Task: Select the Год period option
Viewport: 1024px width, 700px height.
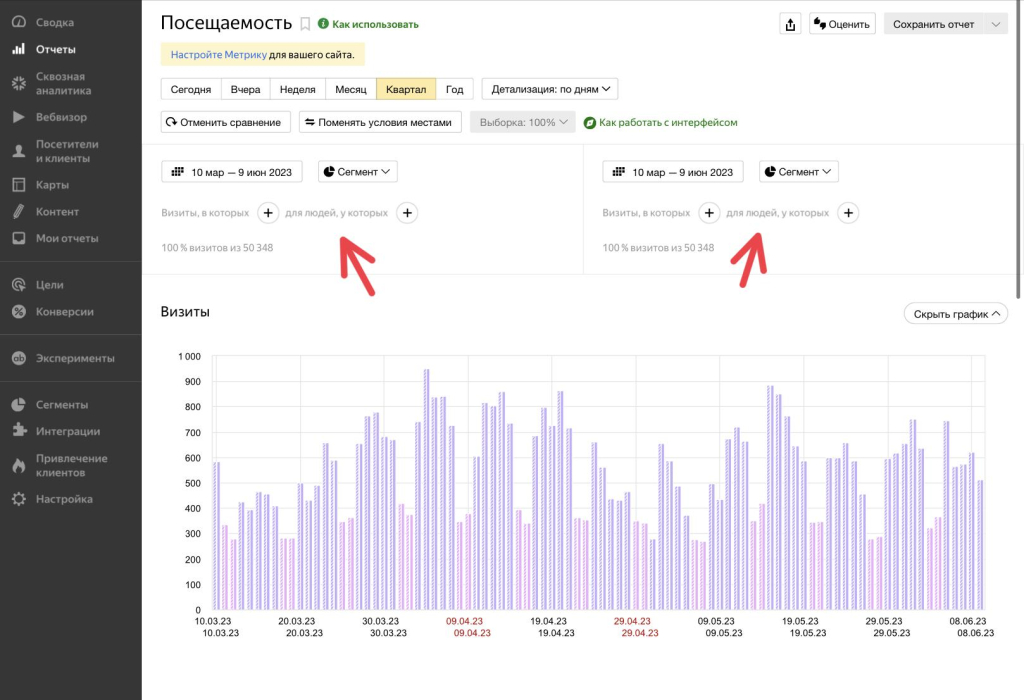Action: click(454, 89)
